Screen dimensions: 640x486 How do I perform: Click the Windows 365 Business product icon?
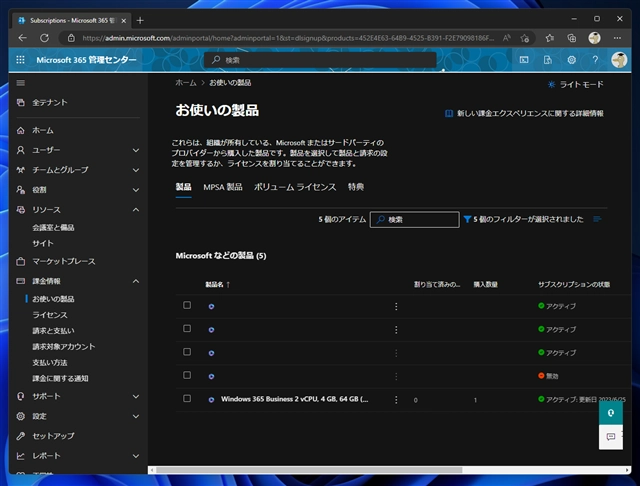pyautogui.click(x=211, y=400)
